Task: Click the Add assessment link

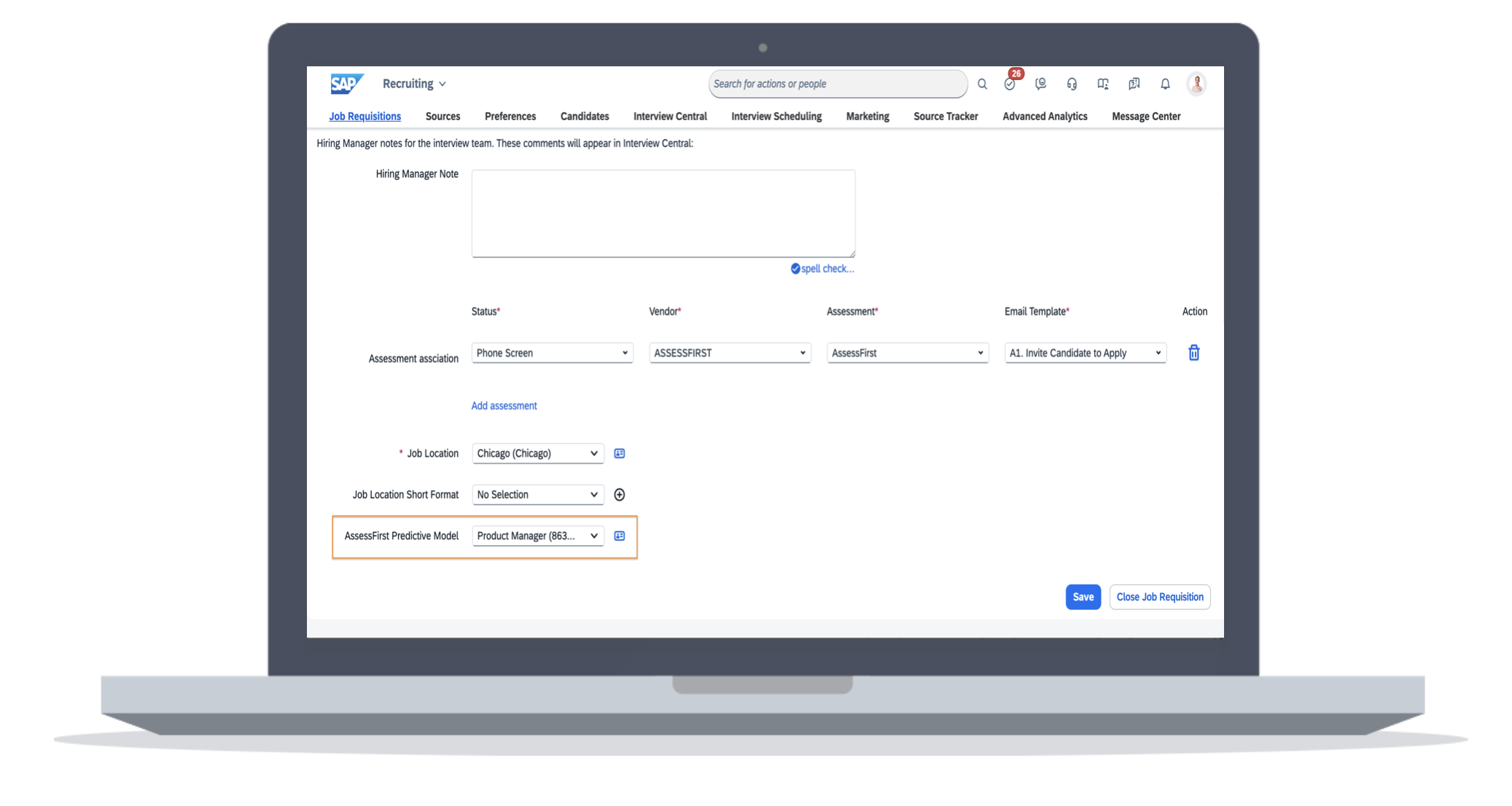Action: [504, 406]
